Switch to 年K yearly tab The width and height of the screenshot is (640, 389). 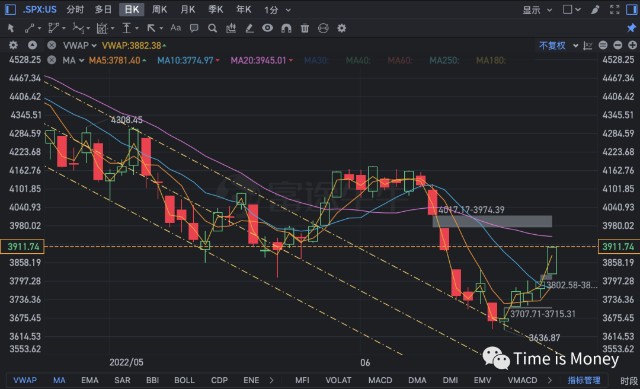(x=244, y=10)
